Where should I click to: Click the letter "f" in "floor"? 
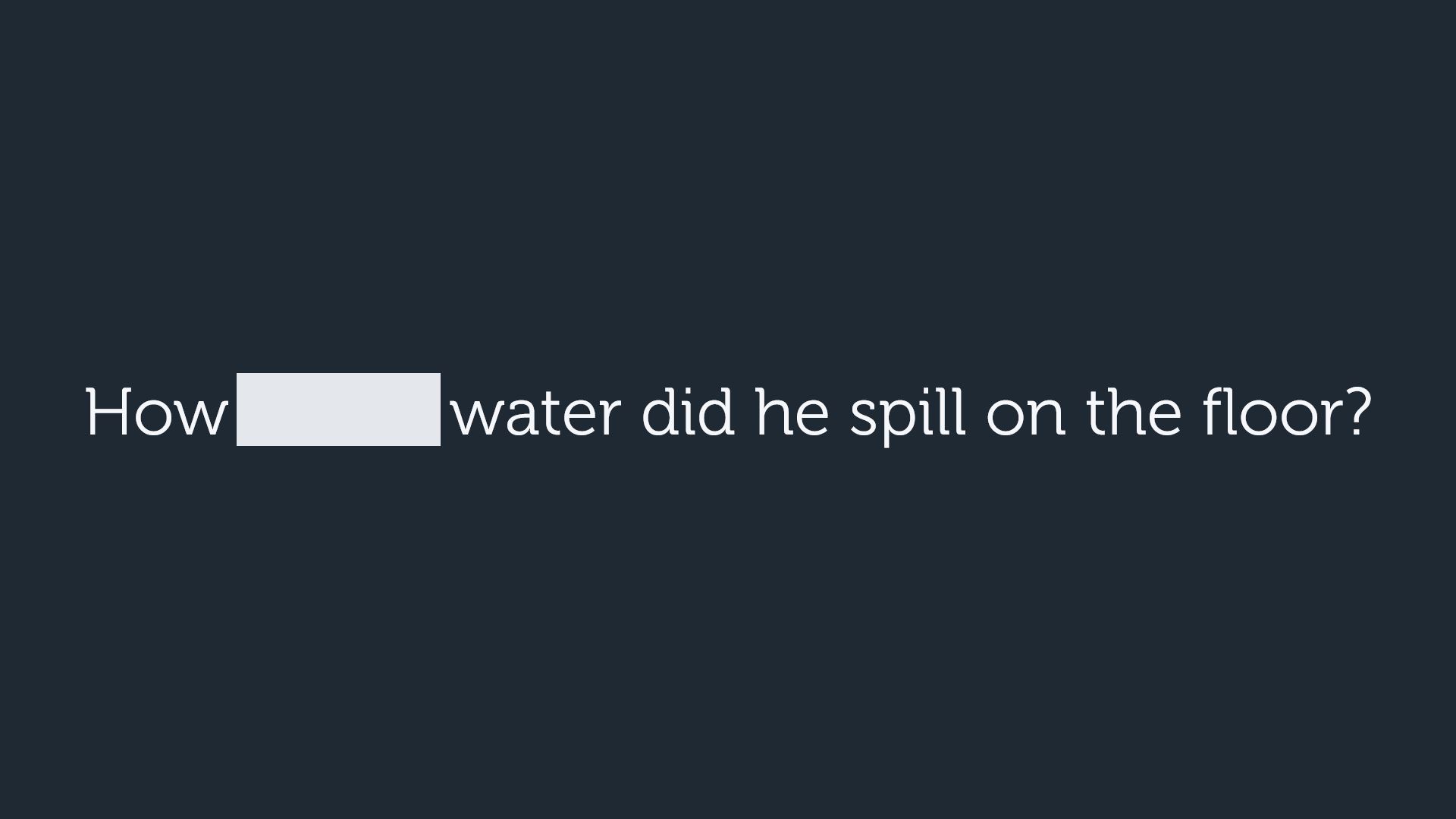pyautogui.click(x=1213, y=413)
